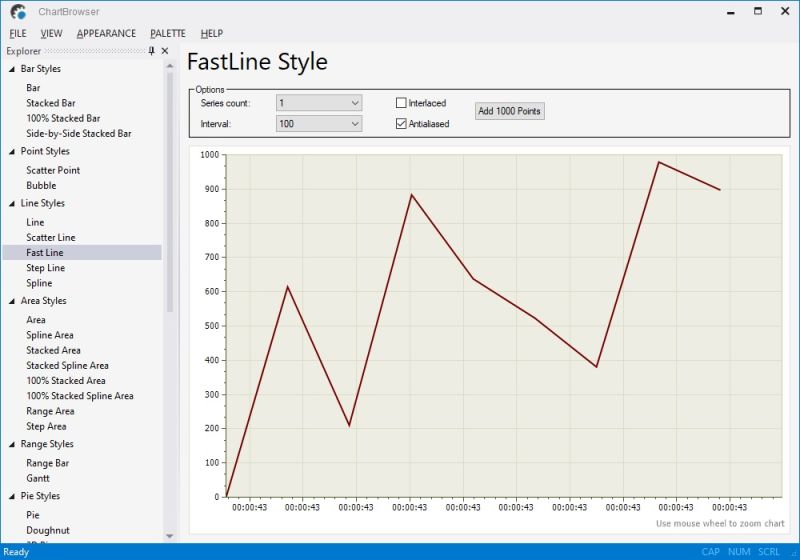Select Spline Area chart style
The height and width of the screenshot is (560, 800).
(x=50, y=335)
